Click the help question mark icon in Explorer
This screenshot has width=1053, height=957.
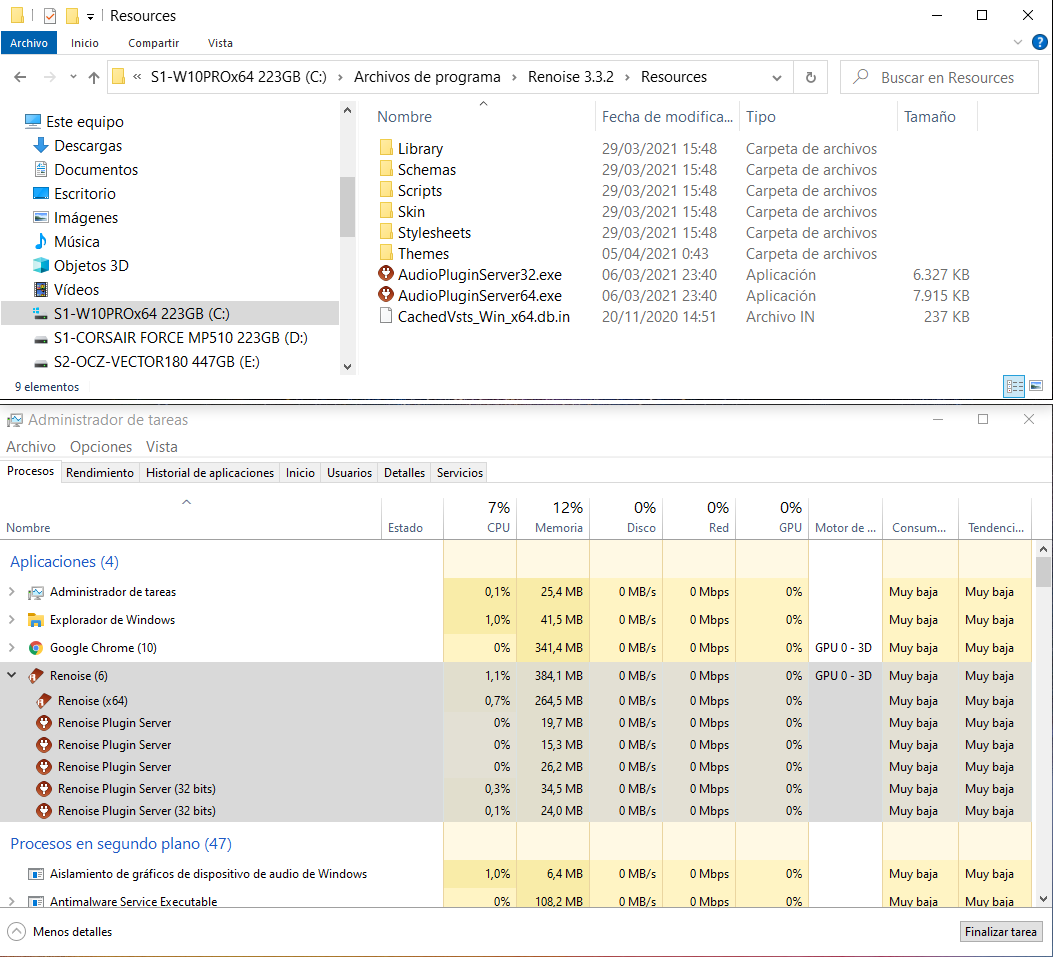click(x=1040, y=42)
